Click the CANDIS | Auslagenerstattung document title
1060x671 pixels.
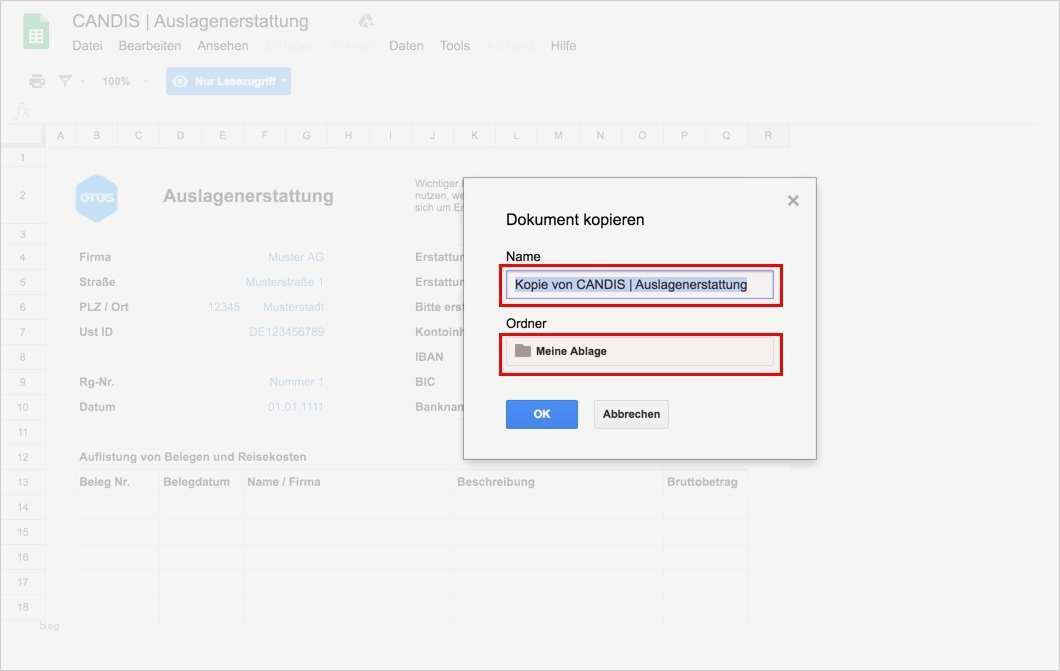[x=190, y=21]
